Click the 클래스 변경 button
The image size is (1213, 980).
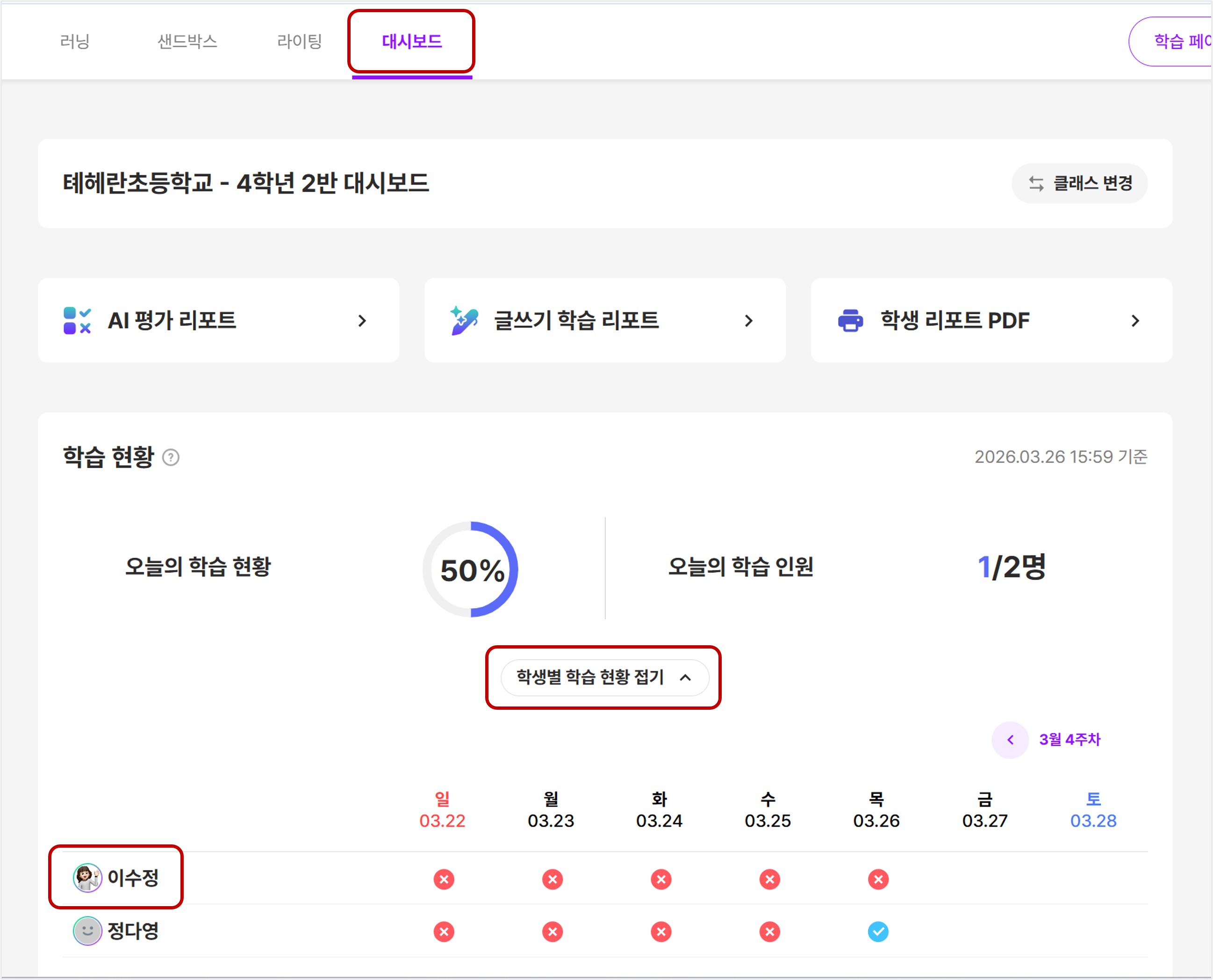pyautogui.click(x=1079, y=183)
